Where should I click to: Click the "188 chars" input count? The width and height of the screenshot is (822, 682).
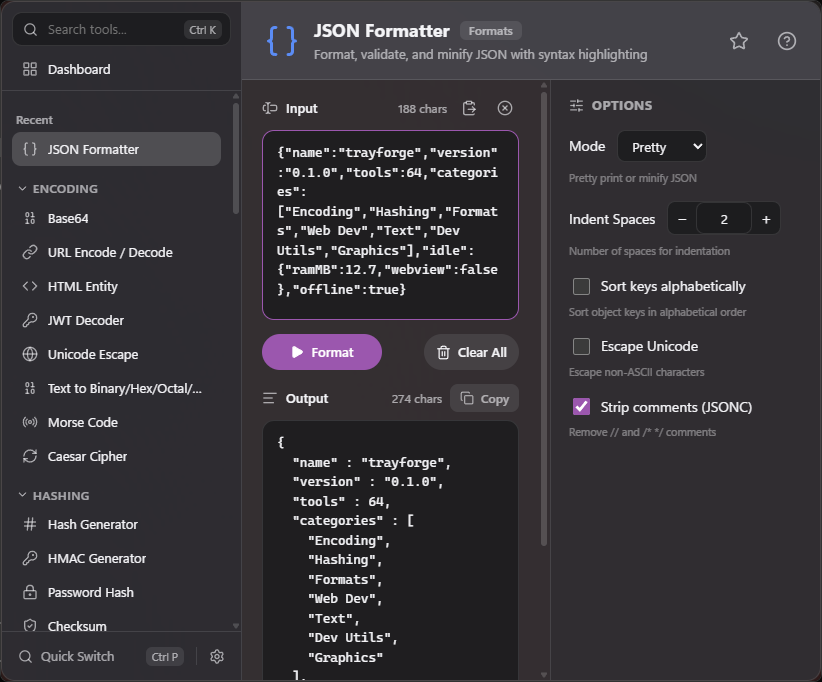(x=422, y=109)
